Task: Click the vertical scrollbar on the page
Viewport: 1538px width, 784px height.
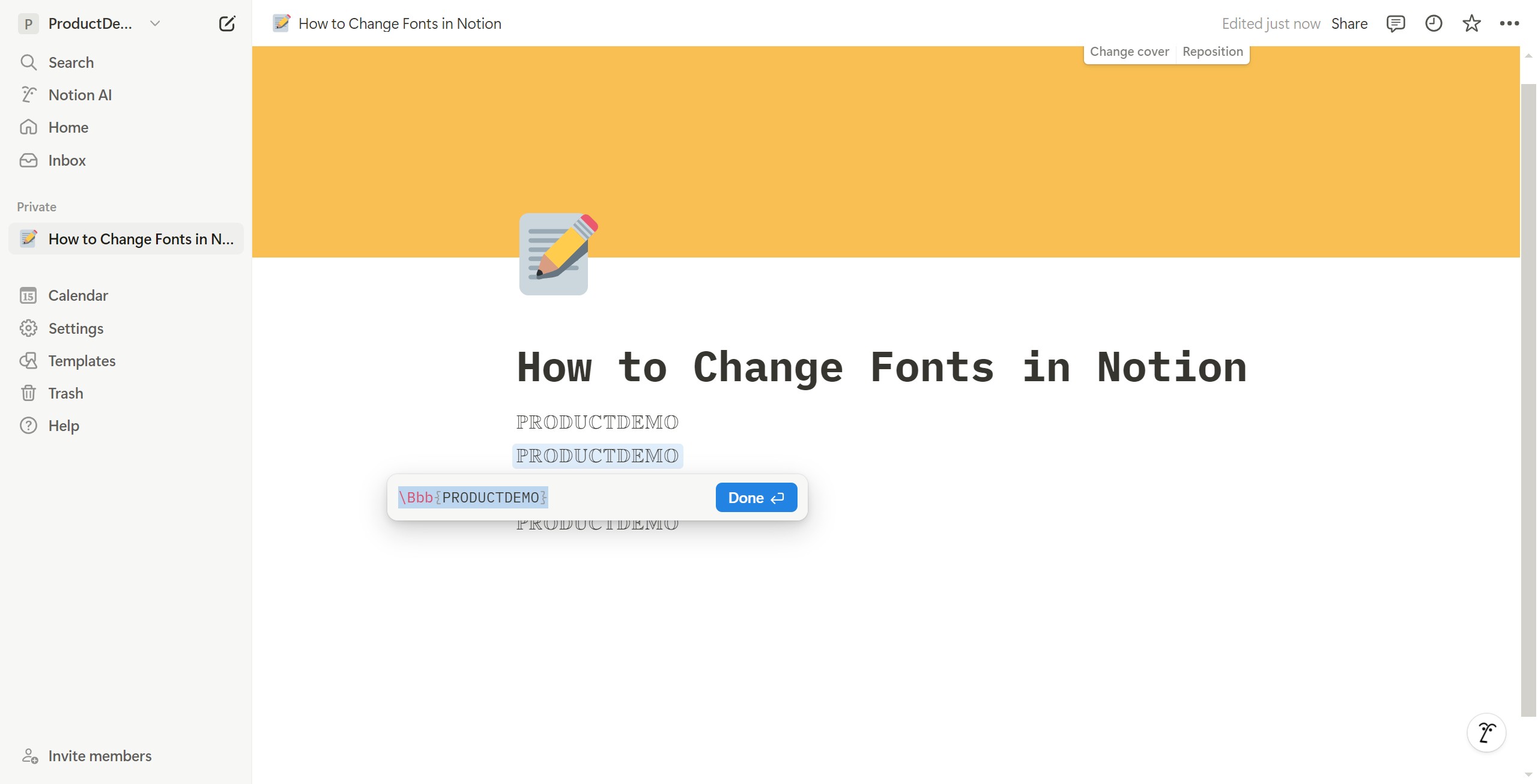Action: pos(1528,400)
